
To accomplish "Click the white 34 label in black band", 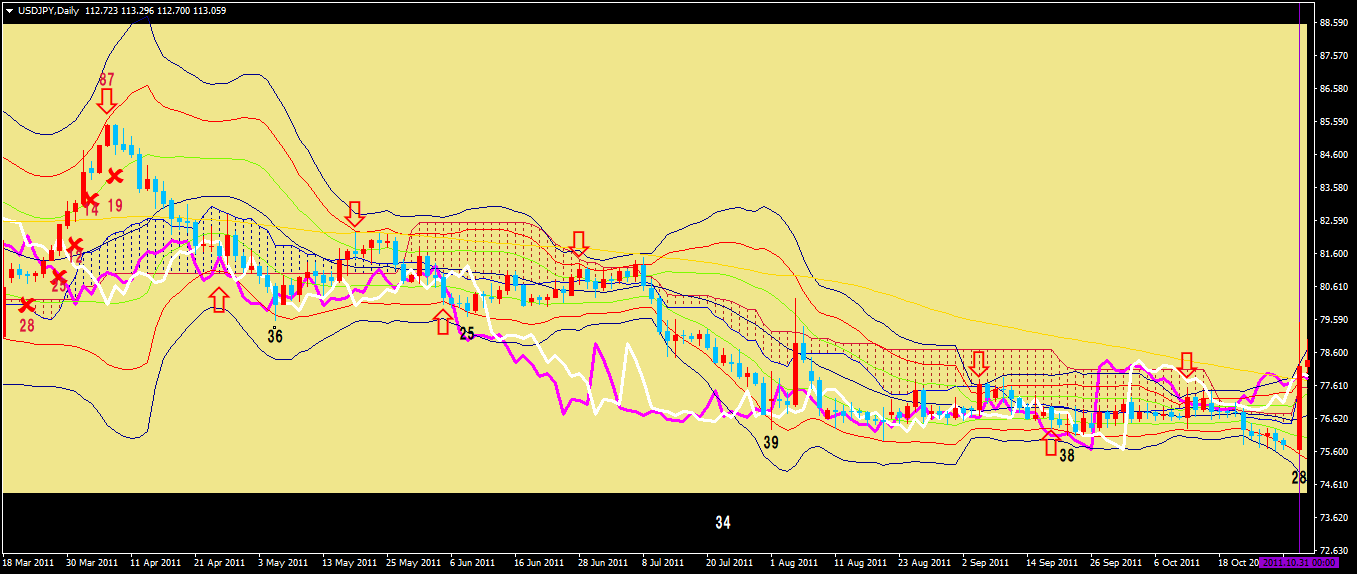I will coord(723,522).
